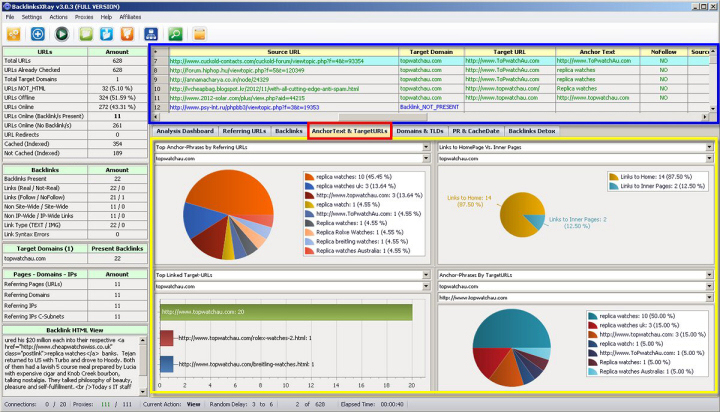
Task: Select the Referring Domains row
Action: (75, 295)
